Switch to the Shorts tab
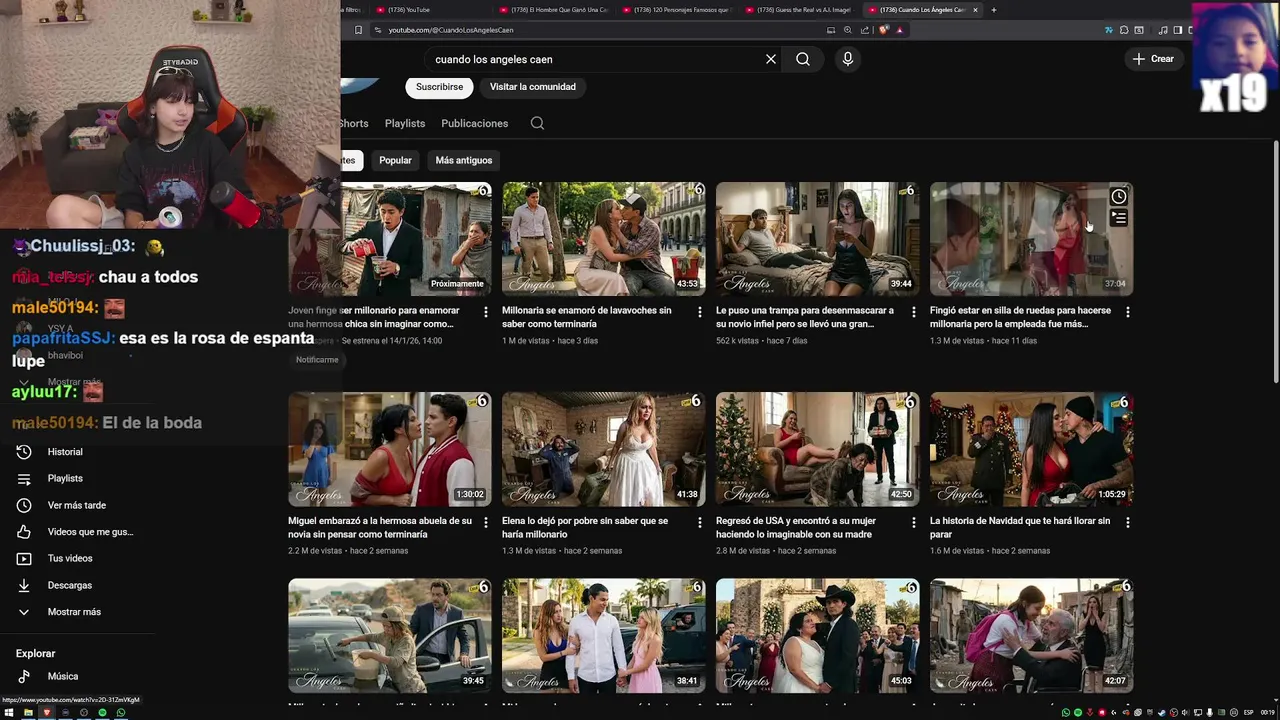 (354, 123)
